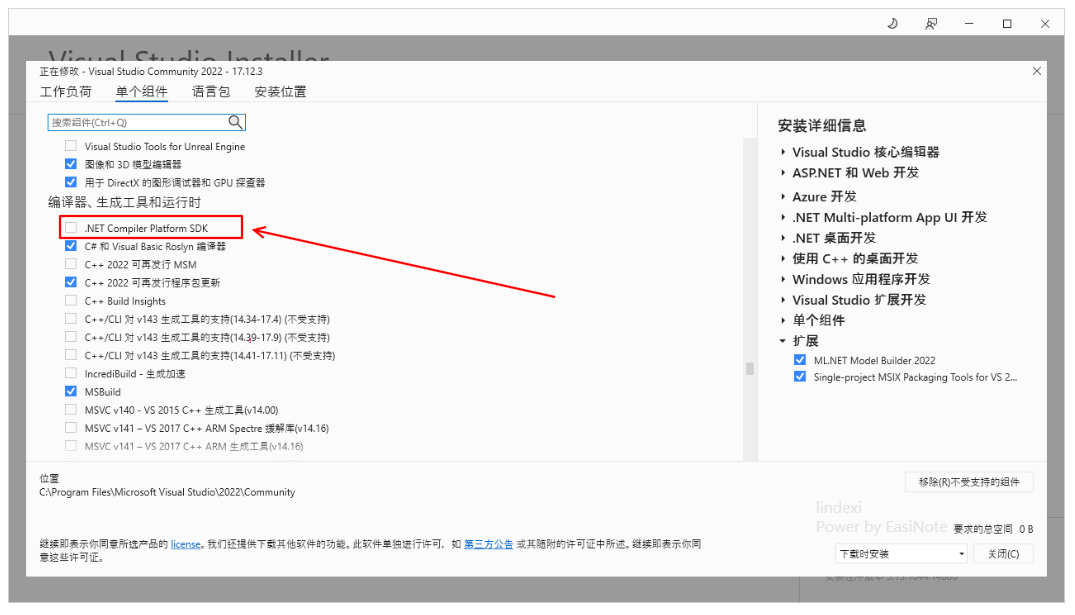Expand Visual Studio 扩展开发 details
Viewport: 1075px width, 615px height.
pos(783,300)
